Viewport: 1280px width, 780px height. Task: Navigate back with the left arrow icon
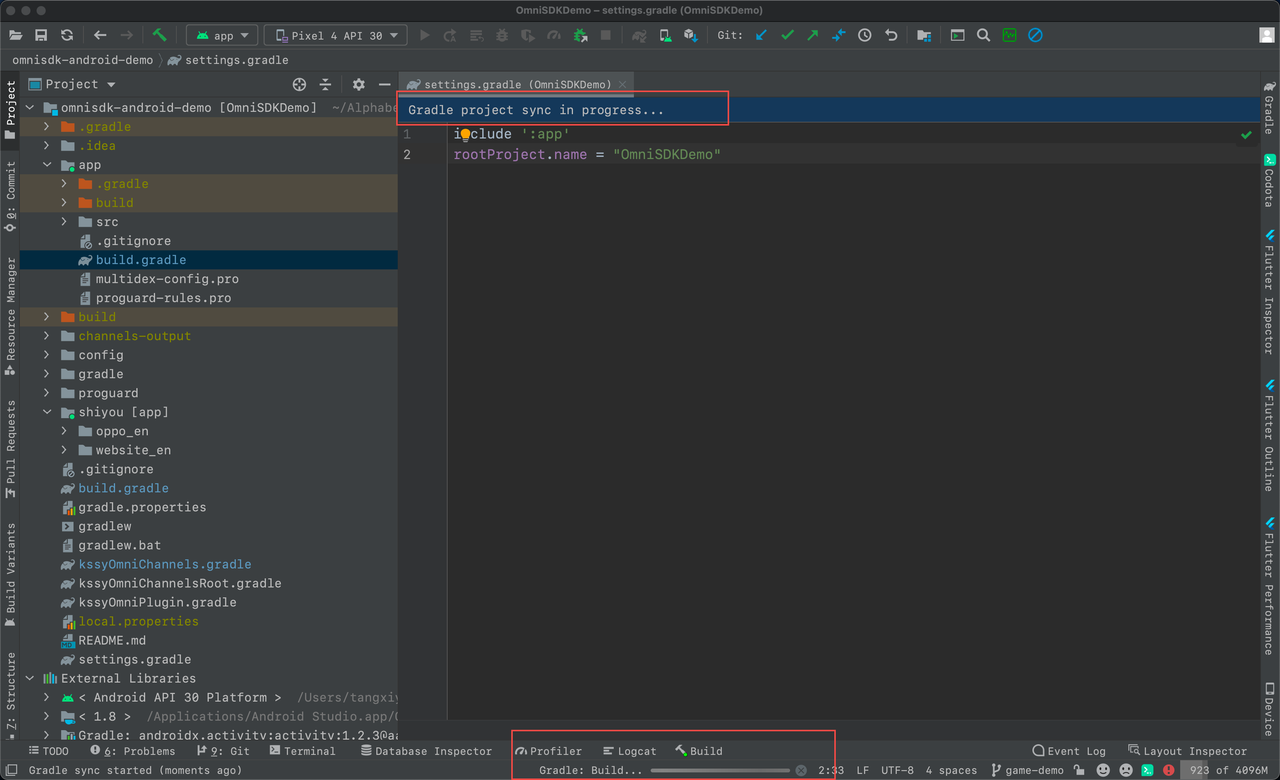pos(100,35)
